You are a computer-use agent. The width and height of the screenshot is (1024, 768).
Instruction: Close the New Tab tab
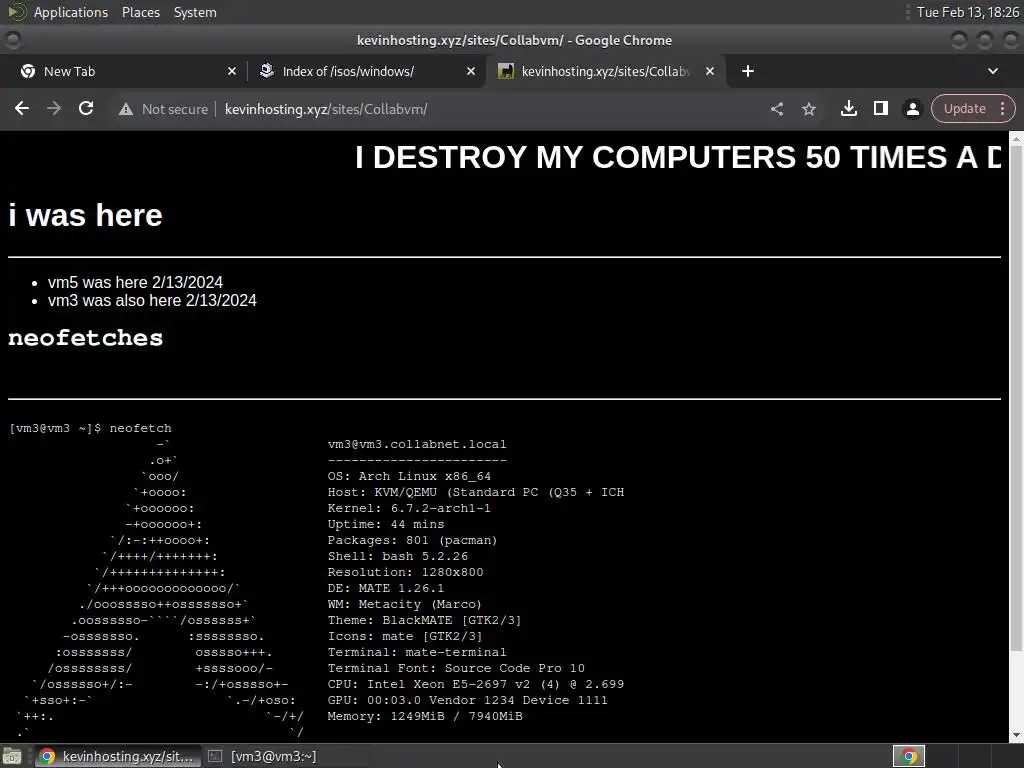coord(232,71)
